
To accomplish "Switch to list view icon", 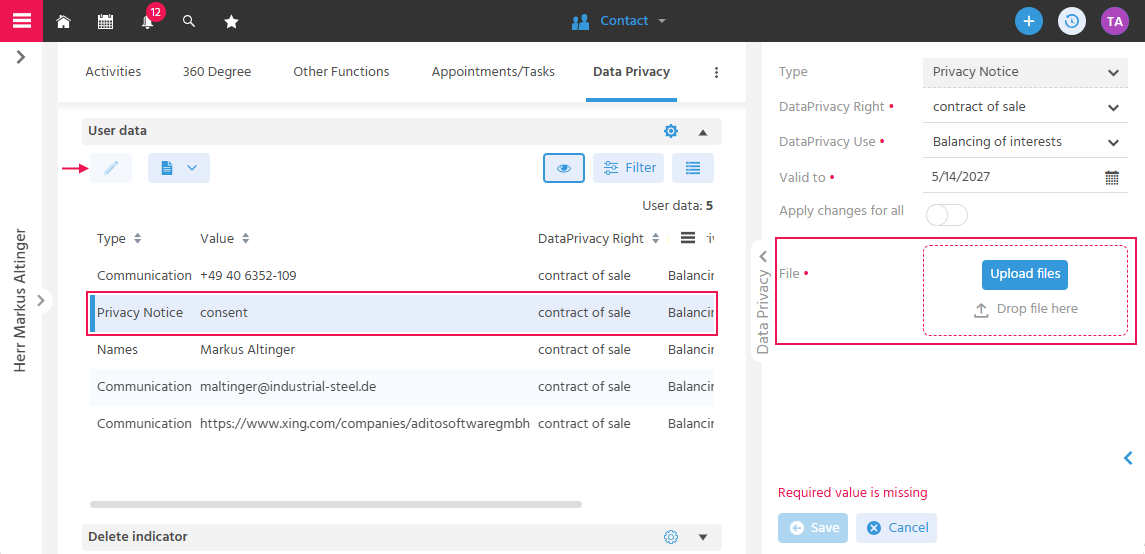I will tap(693, 168).
